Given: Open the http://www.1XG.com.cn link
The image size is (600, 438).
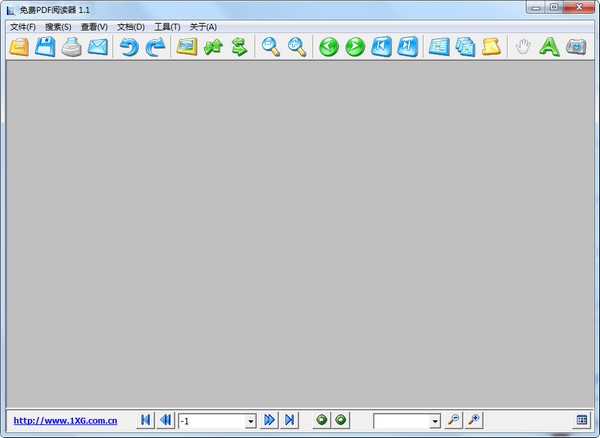Looking at the screenshot, I should 64,421.
